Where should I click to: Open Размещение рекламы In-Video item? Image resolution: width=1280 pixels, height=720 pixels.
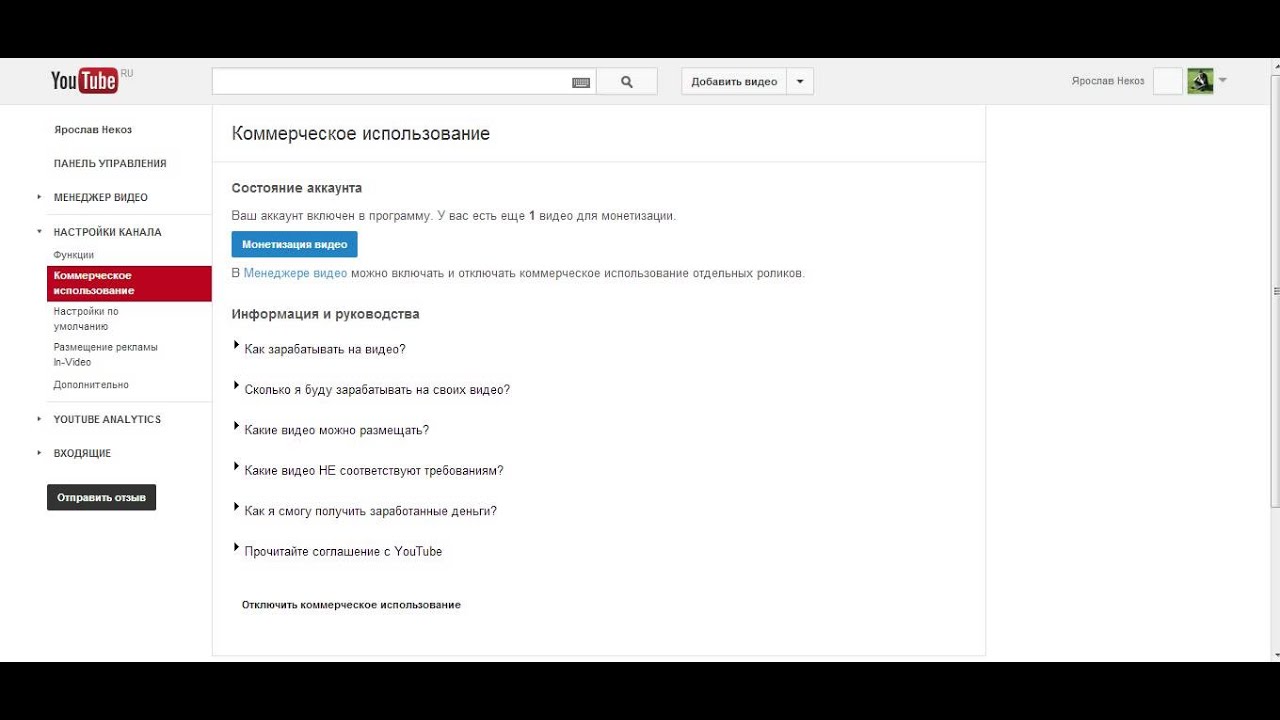tap(105, 355)
